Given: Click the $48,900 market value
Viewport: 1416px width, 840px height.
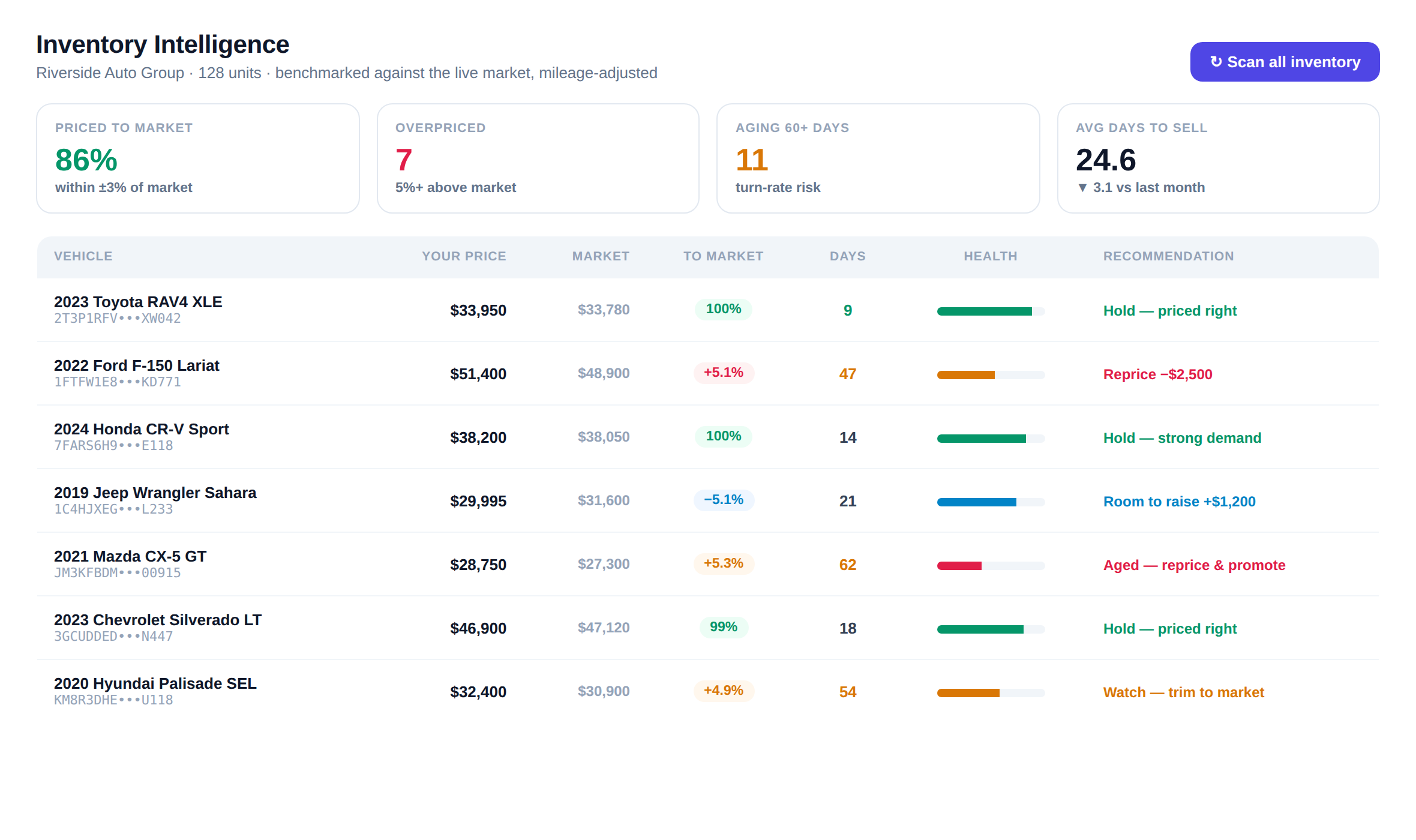Looking at the screenshot, I should (x=604, y=373).
